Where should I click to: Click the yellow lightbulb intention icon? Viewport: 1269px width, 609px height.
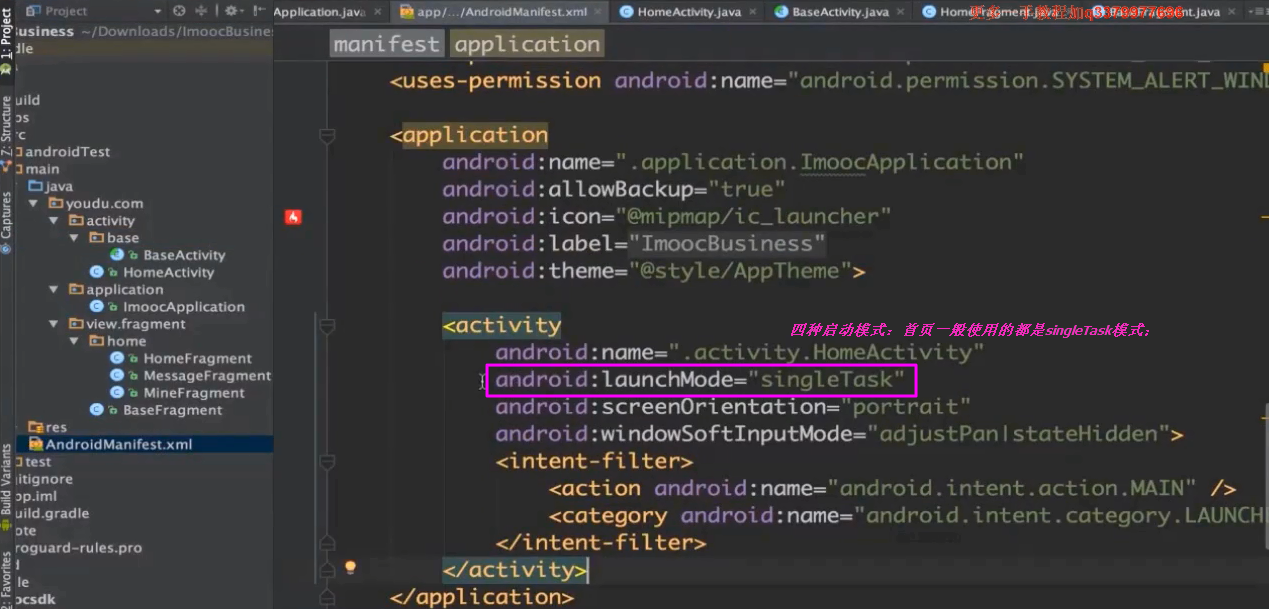tap(350, 567)
